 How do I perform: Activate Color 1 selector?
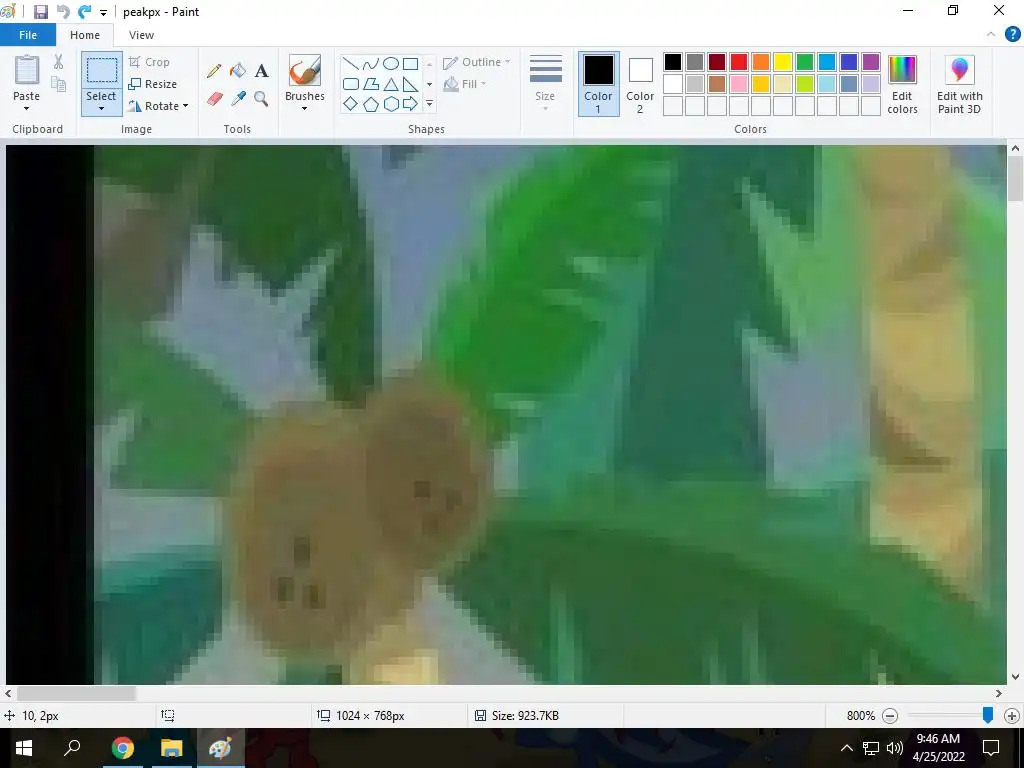click(x=598, y=84)
